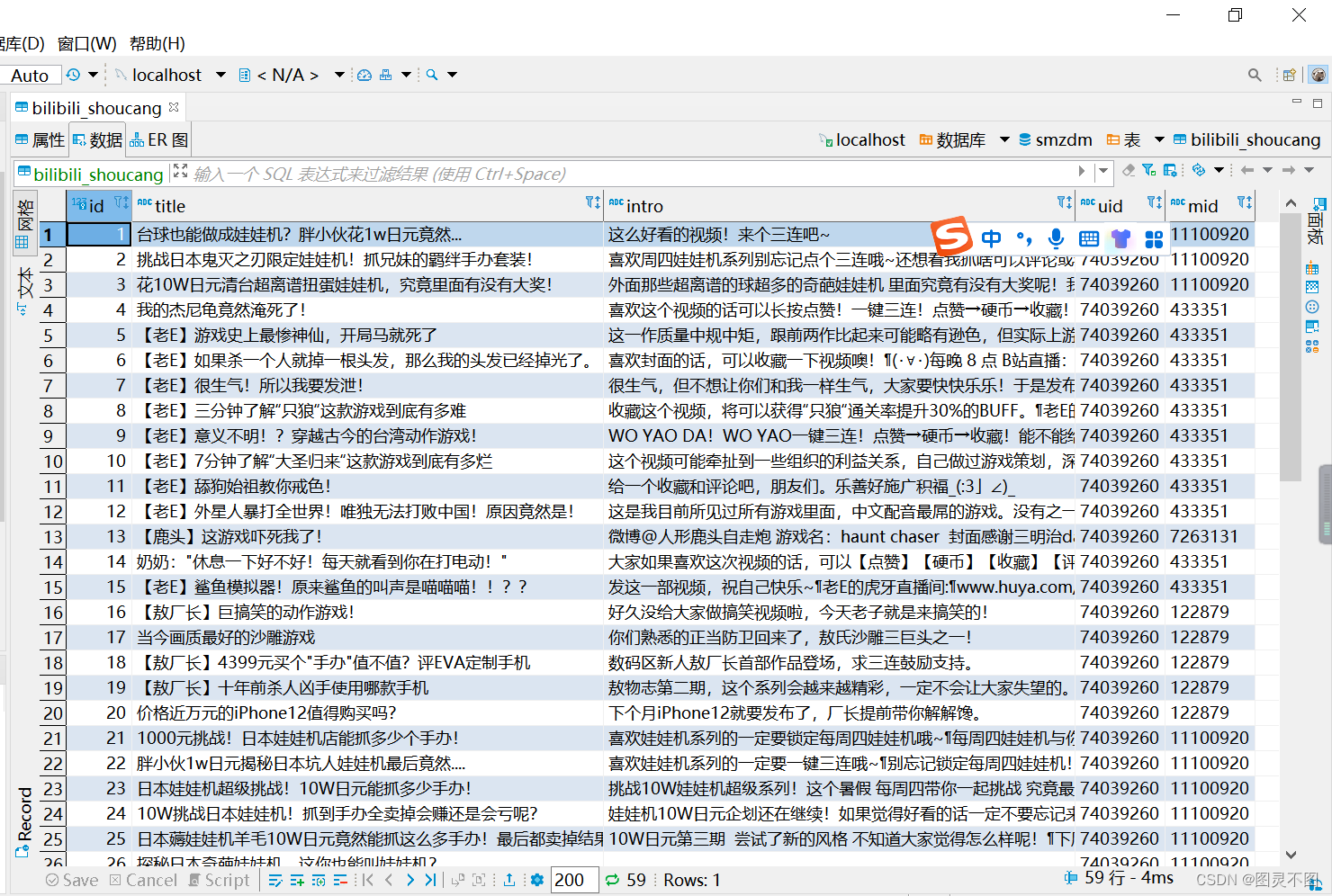Click the blue search icon in toolbar

tap(432, 75)
